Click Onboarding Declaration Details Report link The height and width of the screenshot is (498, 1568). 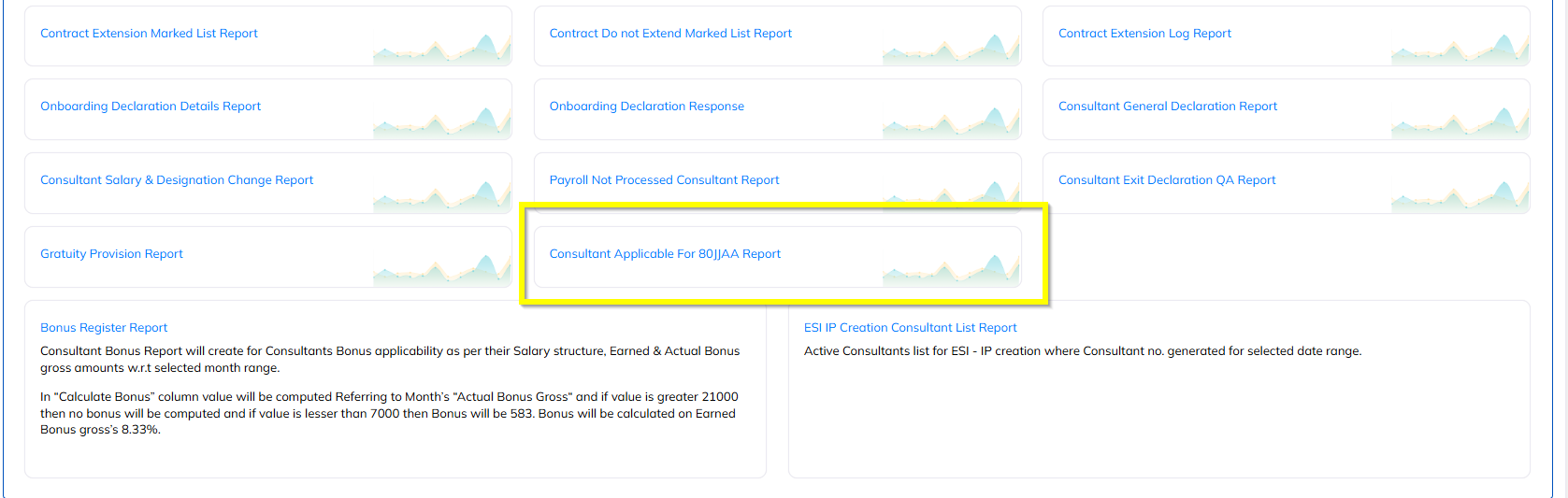click(151, 107)
